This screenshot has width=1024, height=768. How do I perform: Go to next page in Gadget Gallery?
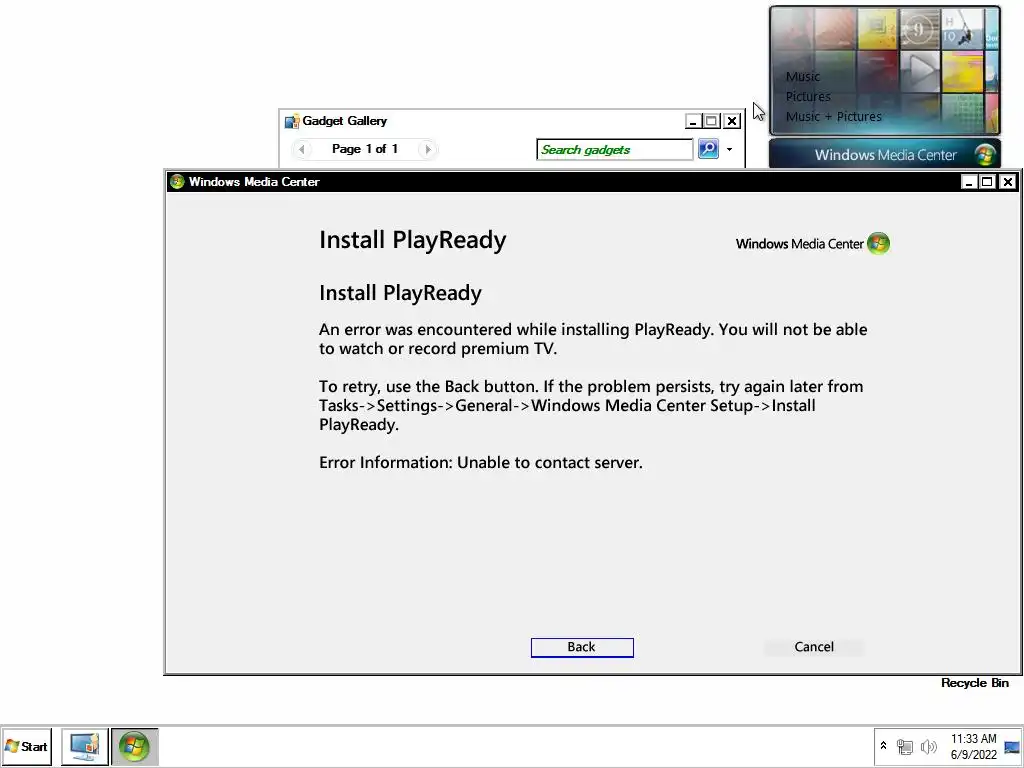click(428, 150)
